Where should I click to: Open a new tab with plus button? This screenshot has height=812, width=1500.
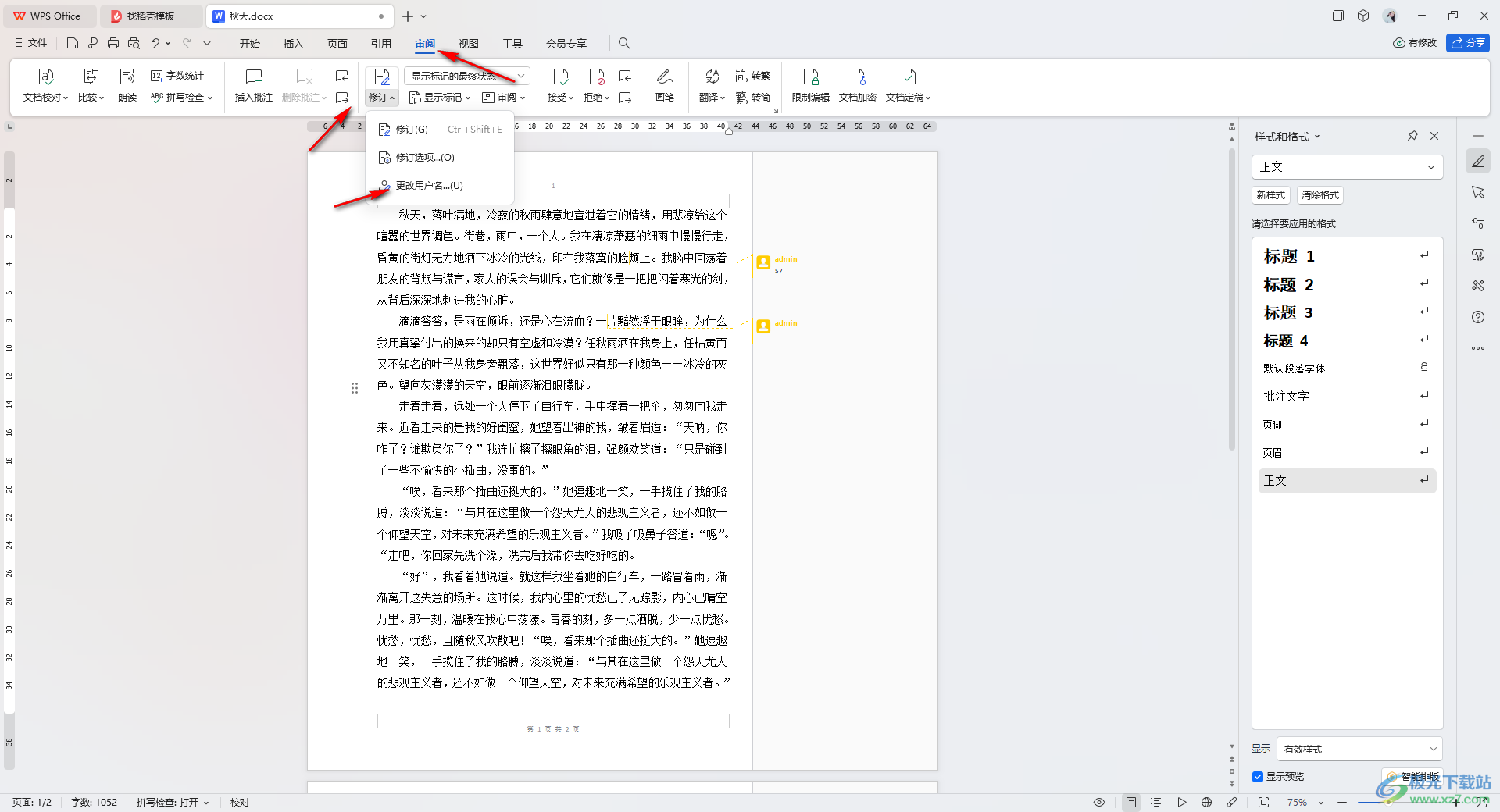point(407,16)
